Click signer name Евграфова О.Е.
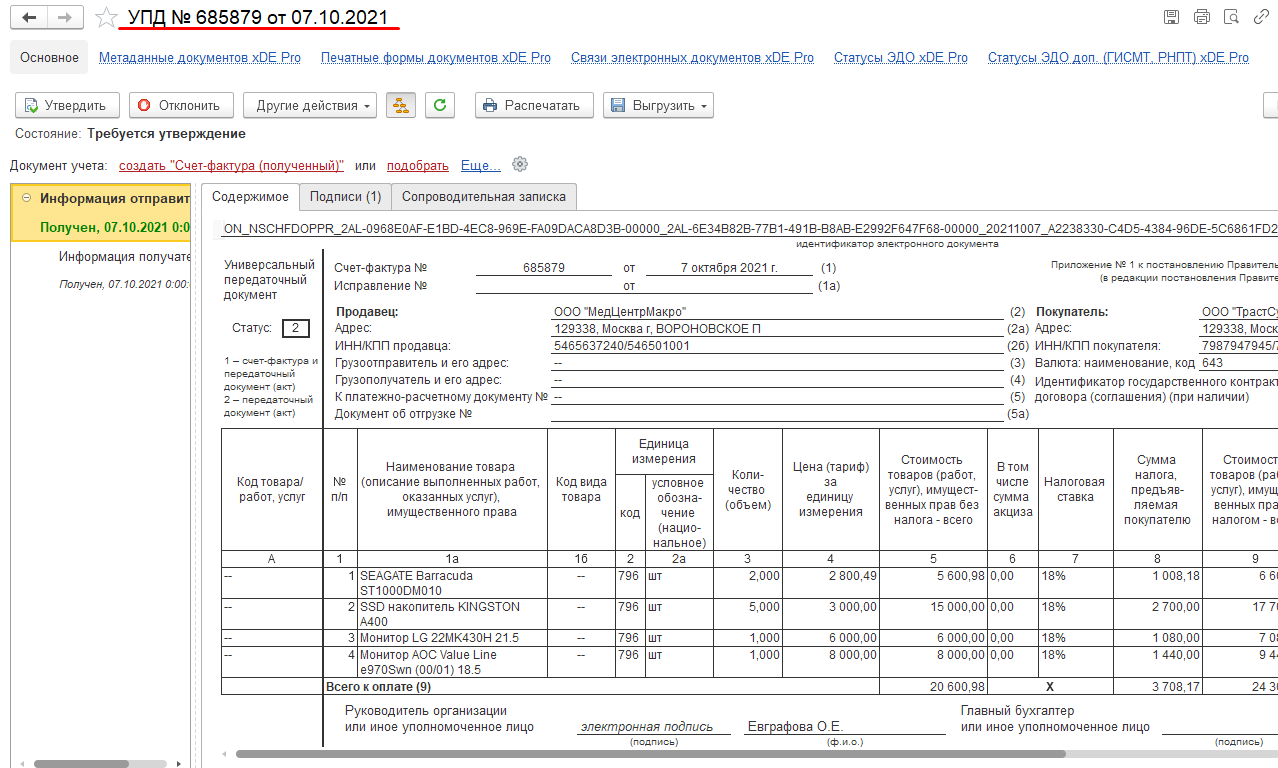The width and height of the screenshot is (1278, 768). (795, 727)
